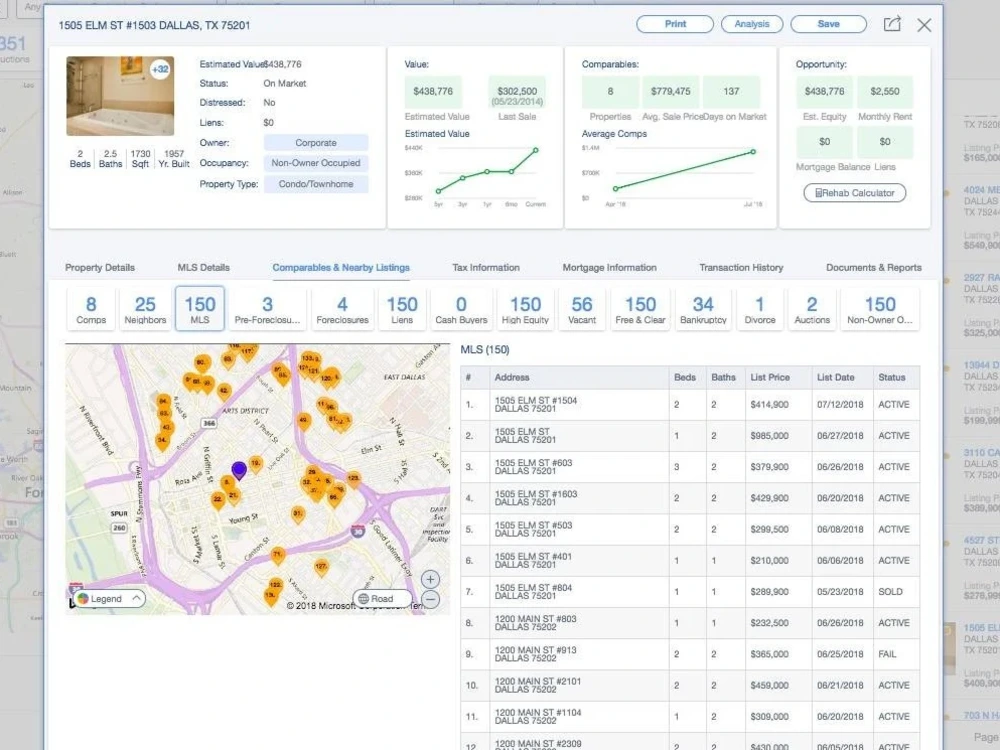Open listing 1505 ELM ST #1603
The width and height of the screenshot is (1000, 750).
tap(690, 499)
